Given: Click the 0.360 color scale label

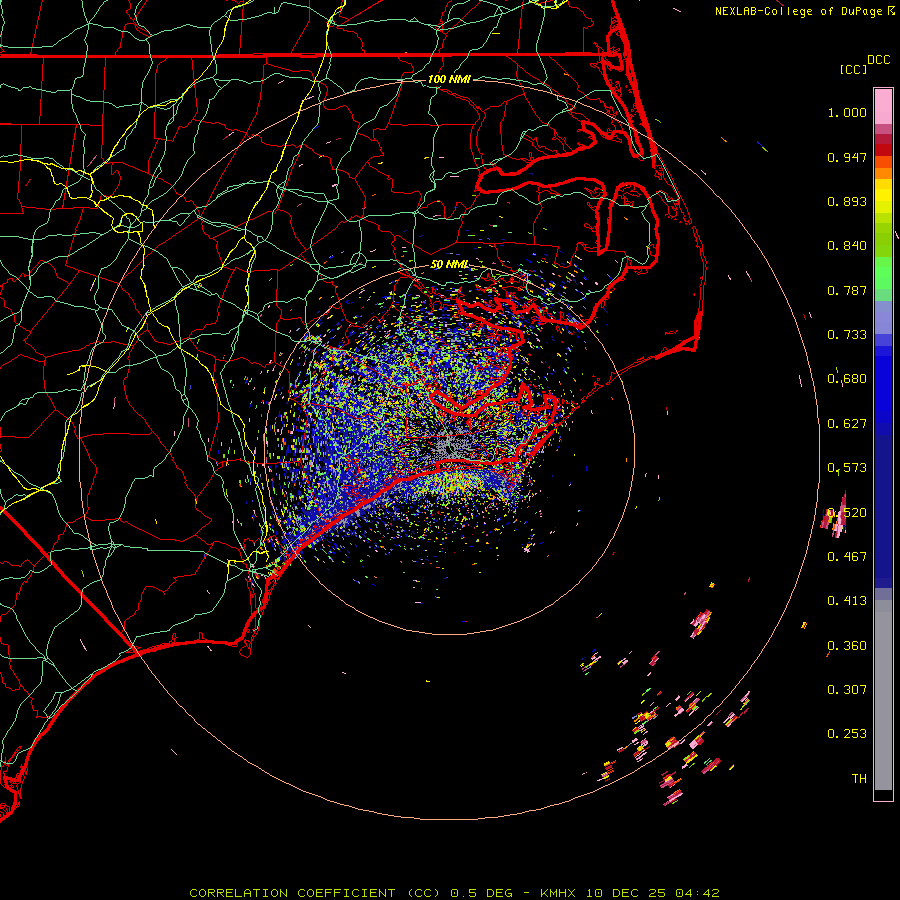Looking at the screenshot, I should (847, 646).
